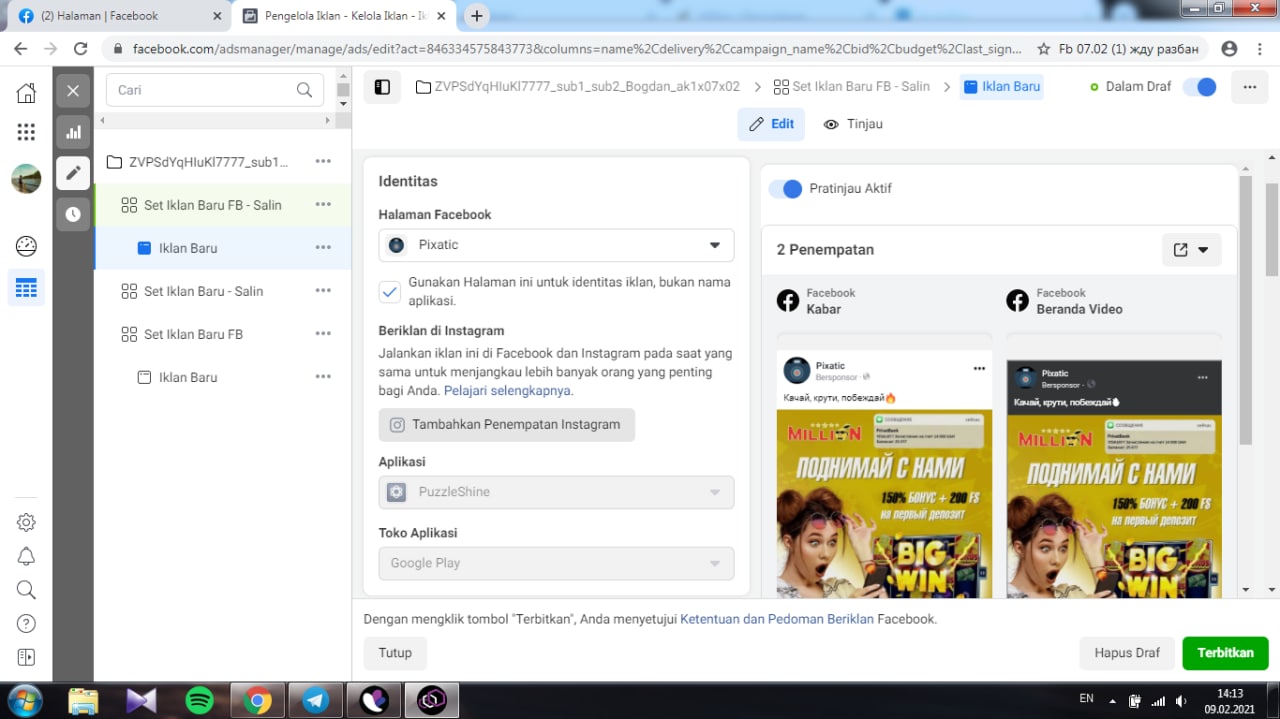
Task: Click the Beranda Video ad preview thumbnail
Action: click(1114, 478)
